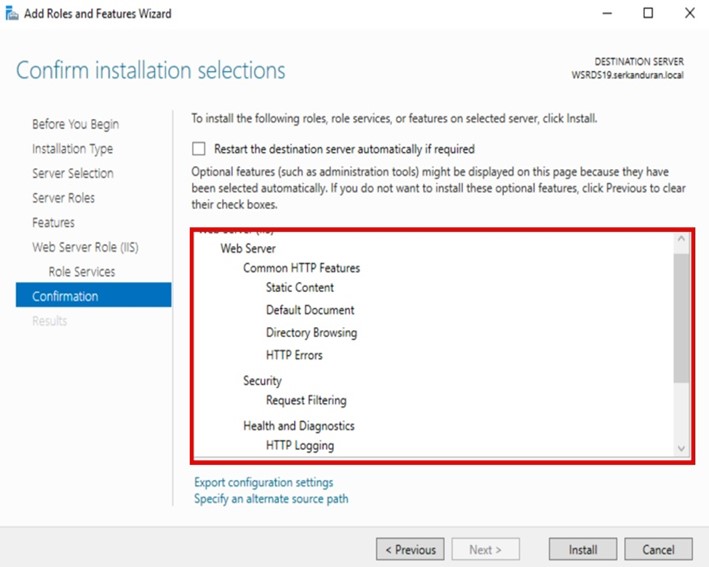The image size is (709, 567).
Task: Open Export configuration settings link
Action: (x=264, y=482)
